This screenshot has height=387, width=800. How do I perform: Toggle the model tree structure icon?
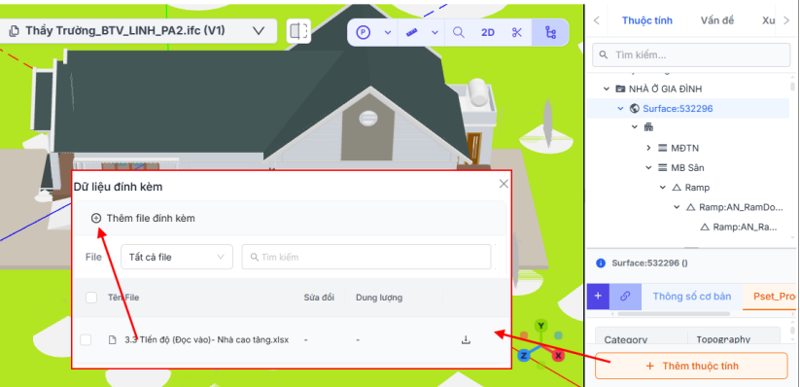(x=551, y=33)
